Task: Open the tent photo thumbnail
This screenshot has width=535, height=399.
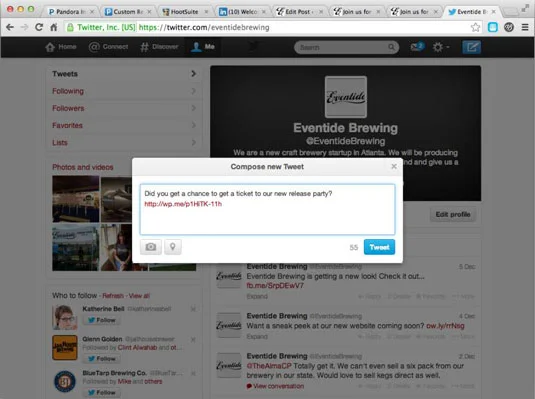Action: tap(76, 247)
